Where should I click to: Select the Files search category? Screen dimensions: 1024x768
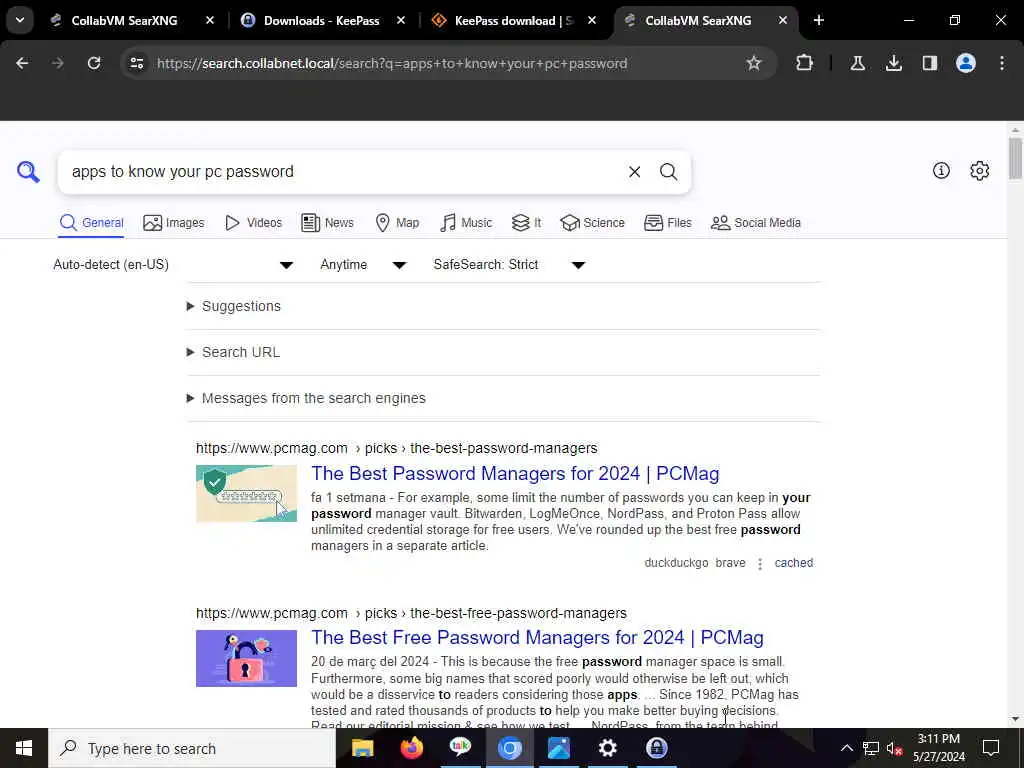667,223
